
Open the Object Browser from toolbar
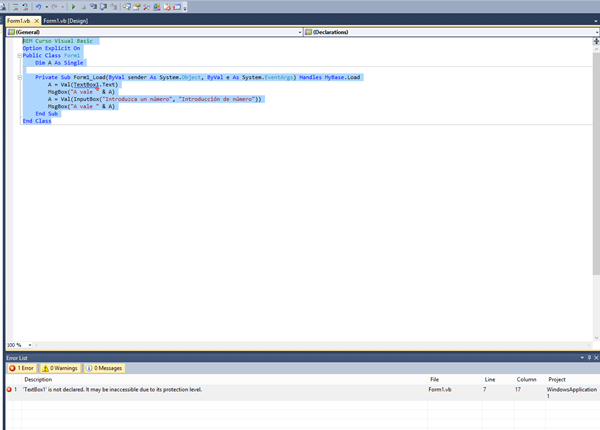click(157, 7)
